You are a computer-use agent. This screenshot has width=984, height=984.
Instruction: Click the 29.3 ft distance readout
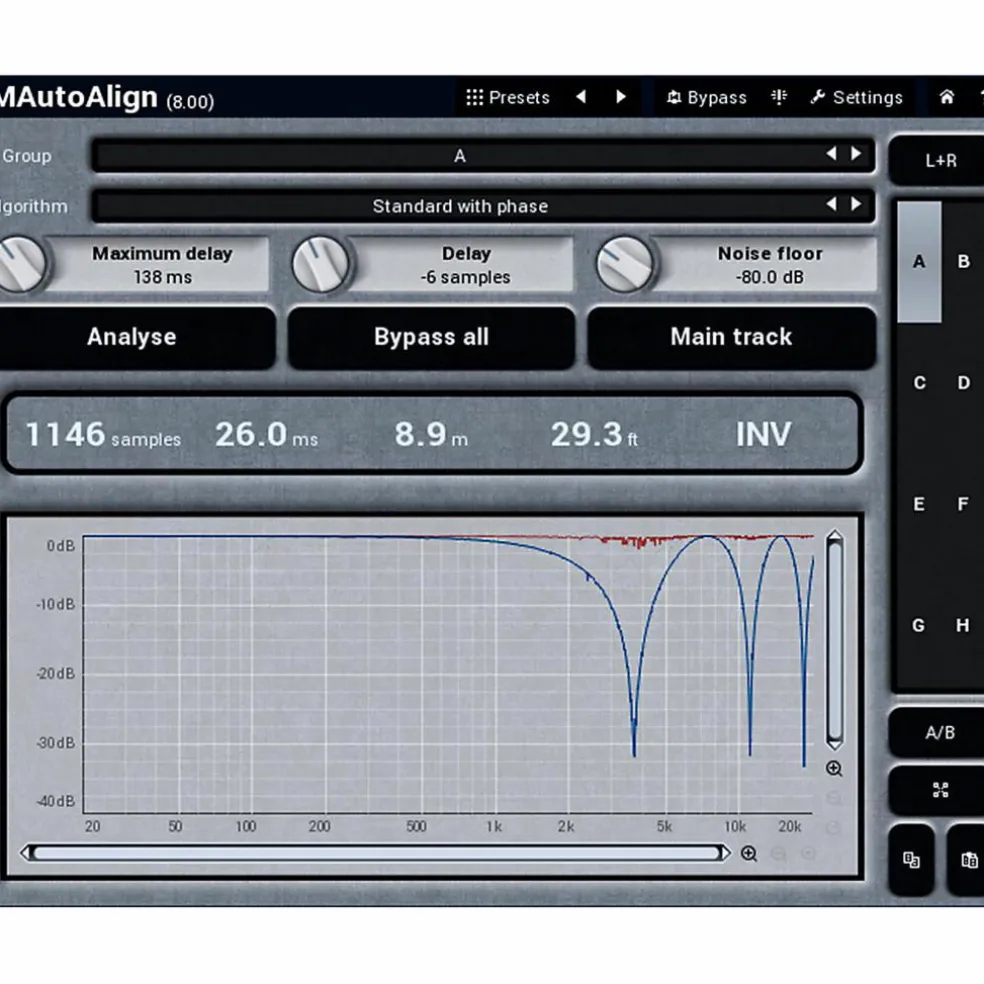594,435
